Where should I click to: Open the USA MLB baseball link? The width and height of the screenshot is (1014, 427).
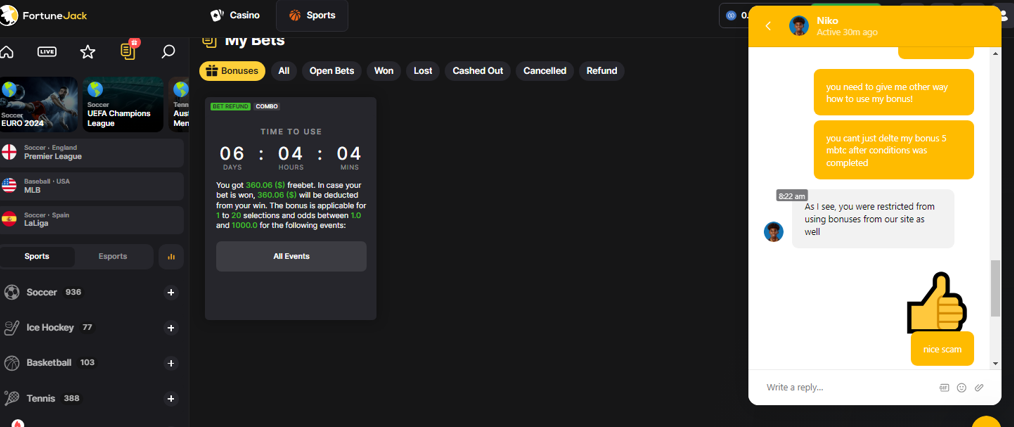pyautogui.click(x=92, y=186)
